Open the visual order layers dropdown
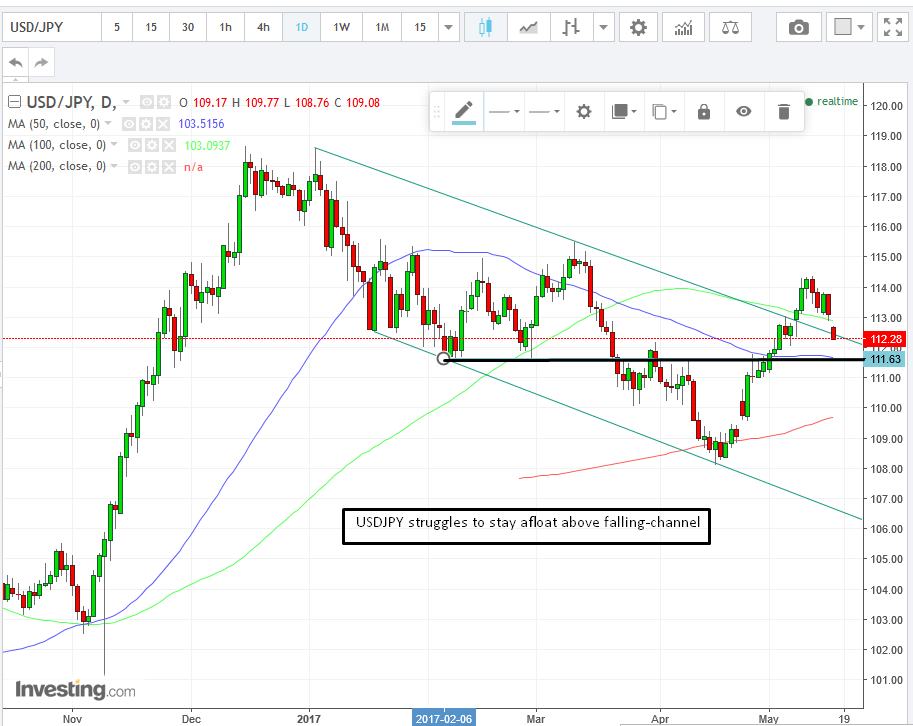The width and height of the screenshot is (913, 726). pos(624,111)
